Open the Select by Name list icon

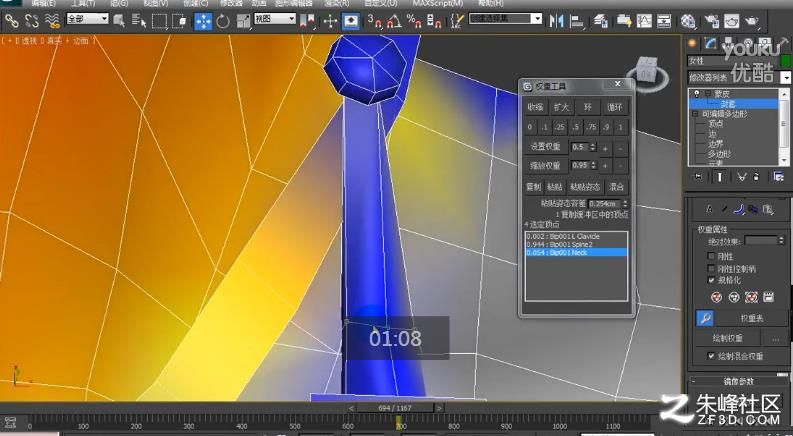139,21
